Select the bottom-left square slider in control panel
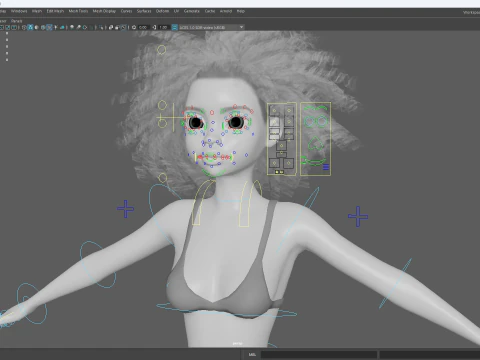 tap(274, 163)
